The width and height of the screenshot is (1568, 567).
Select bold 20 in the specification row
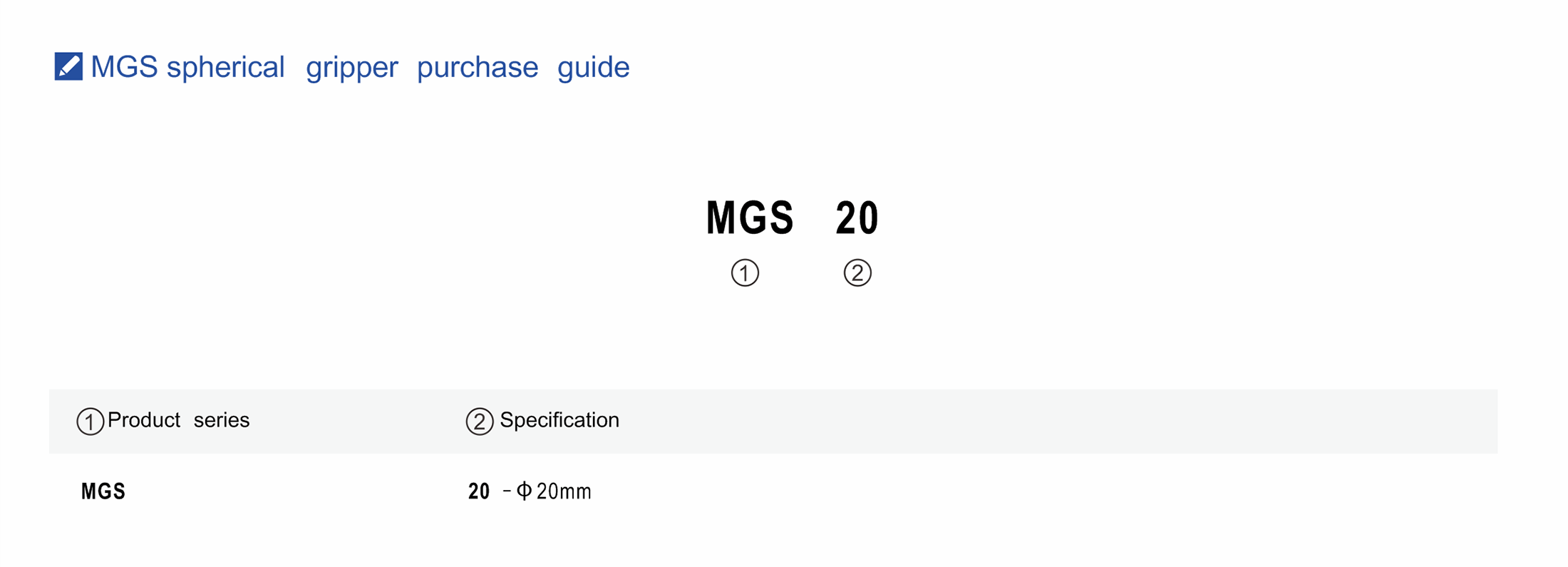pyautogui.click(x=479, y=491)
